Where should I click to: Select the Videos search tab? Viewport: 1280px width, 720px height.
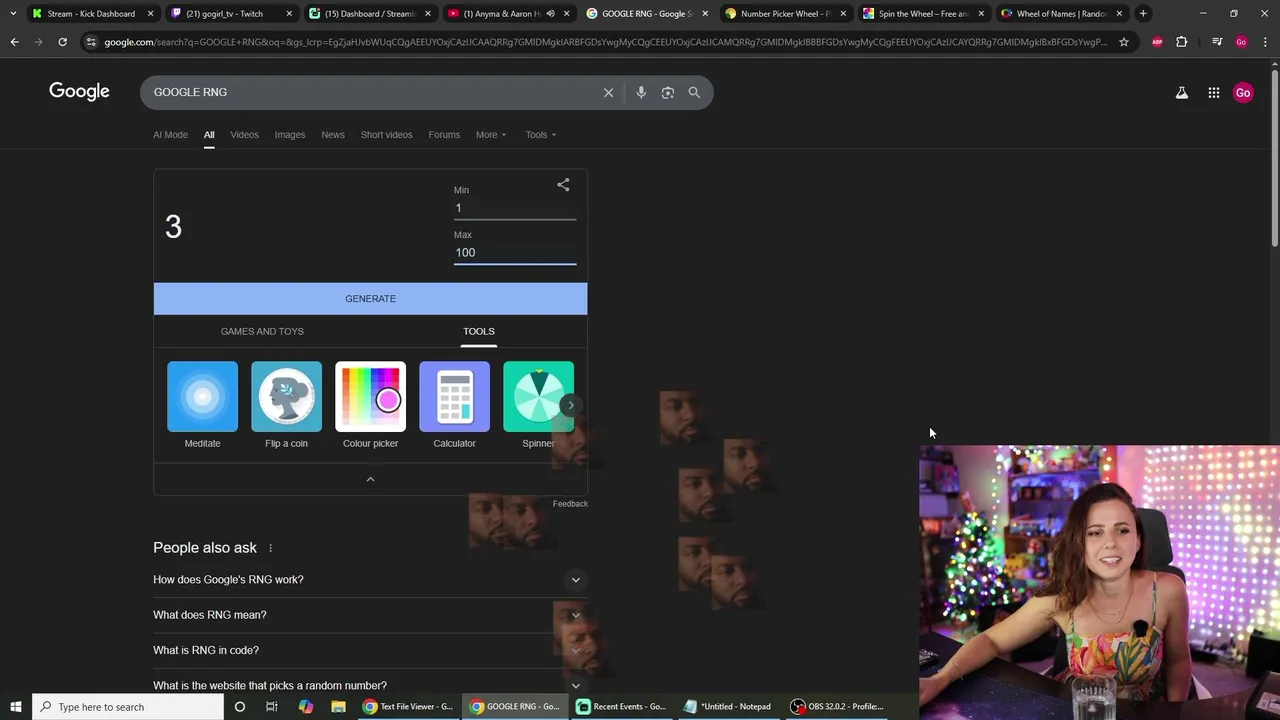244,135
